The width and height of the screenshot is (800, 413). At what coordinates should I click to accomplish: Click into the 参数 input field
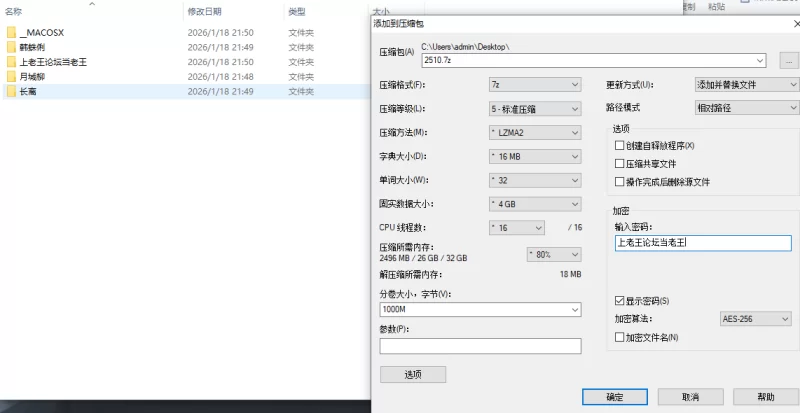point(480,346)
